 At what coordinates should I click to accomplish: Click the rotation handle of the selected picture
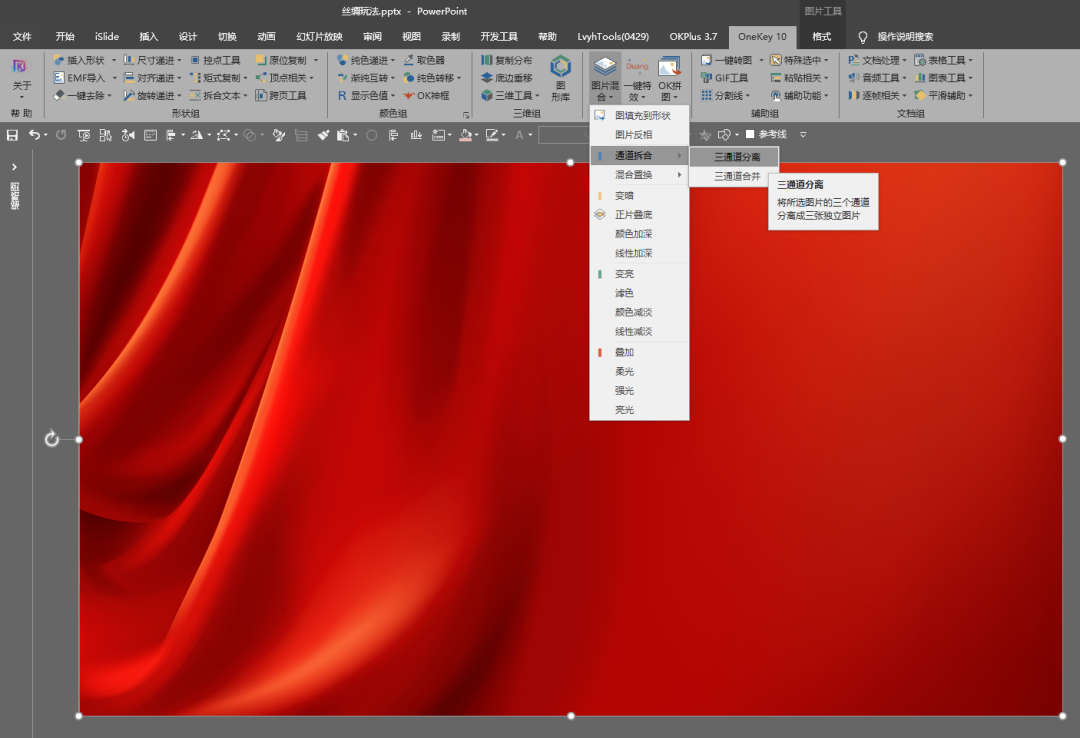(52, 439)
